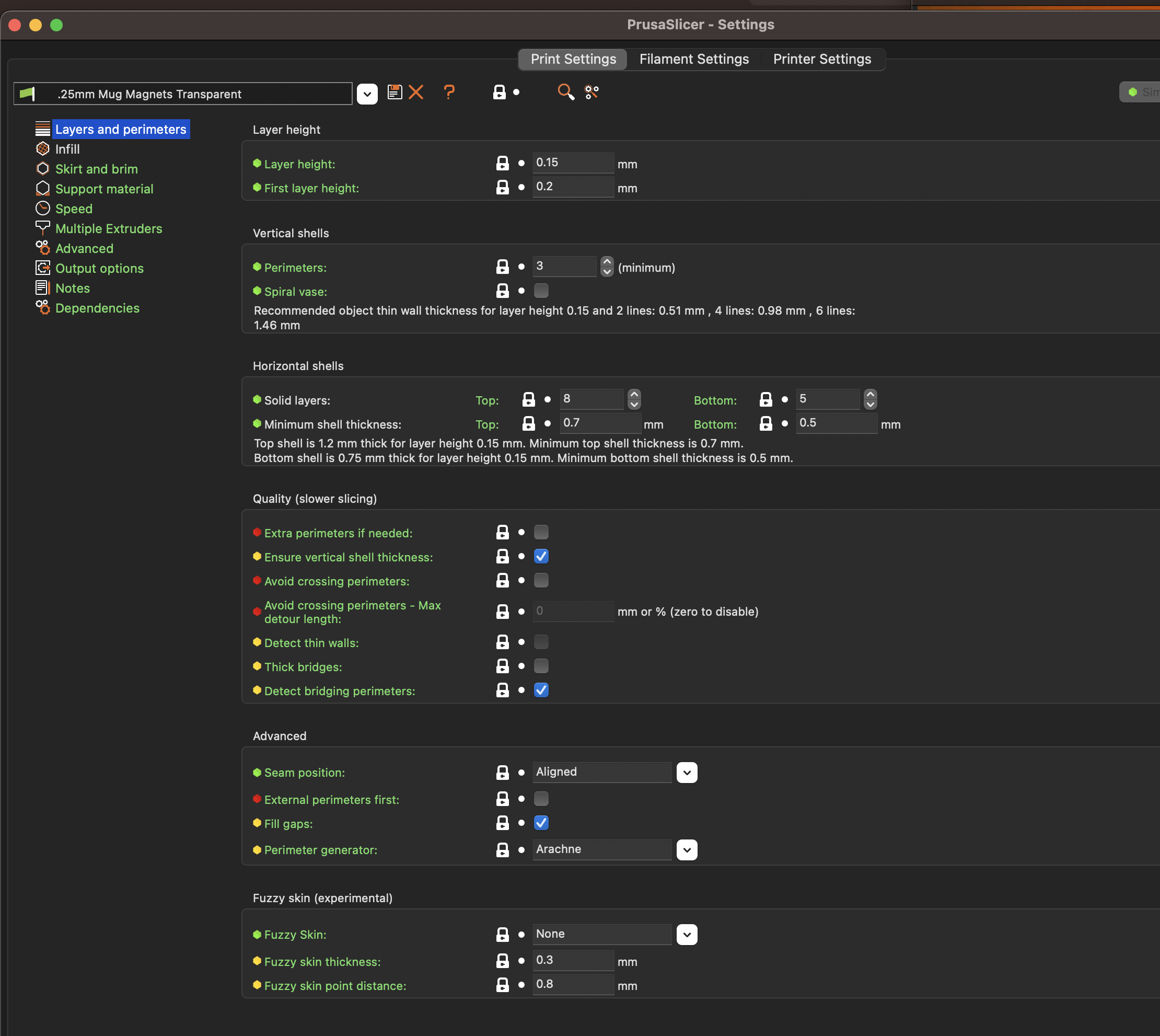This screenshot has height=1036, width=1160.
Task: Open the Printer Settings tab
Action: tap(821, 59)
